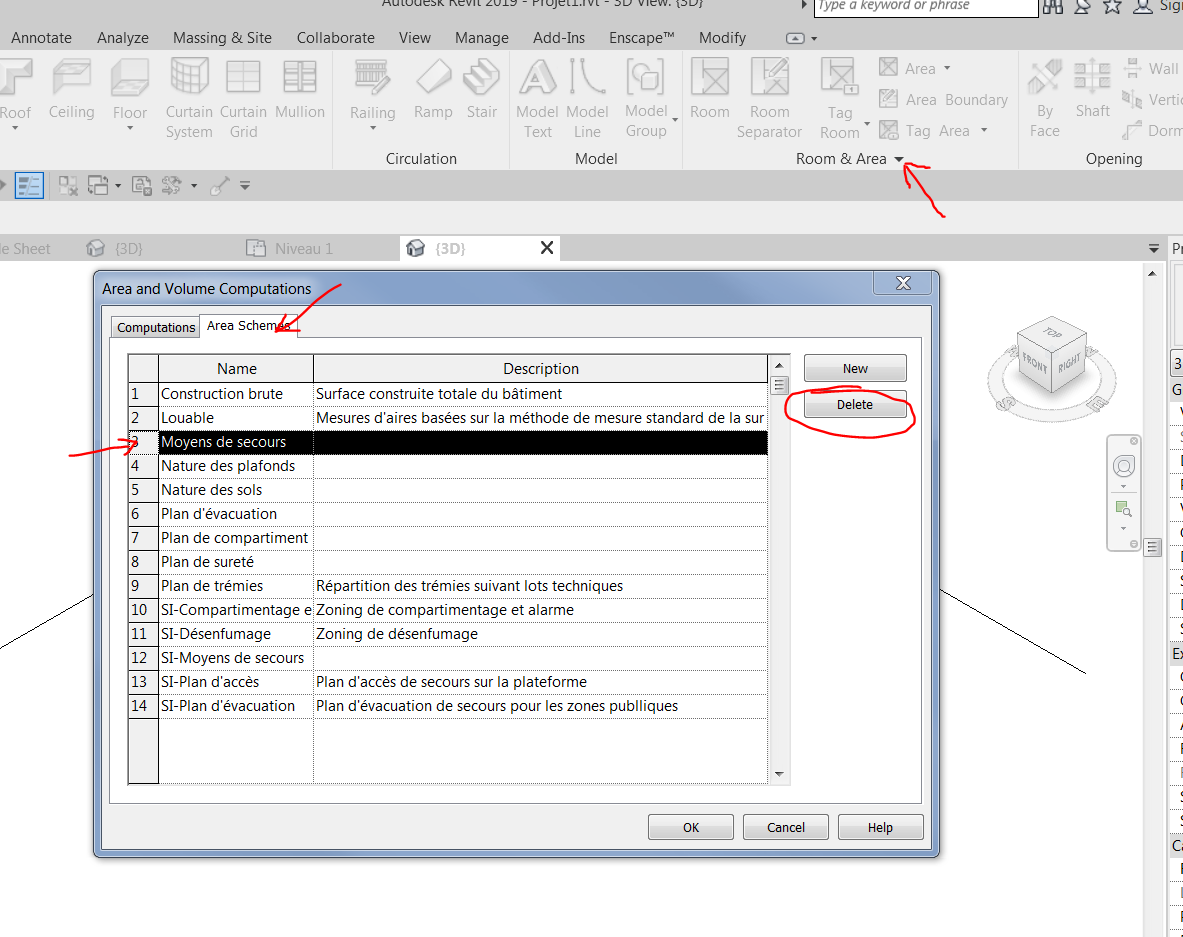1183x937 pixels.
Task: Select the Tag Room tool
Action: tap(840, 98)
